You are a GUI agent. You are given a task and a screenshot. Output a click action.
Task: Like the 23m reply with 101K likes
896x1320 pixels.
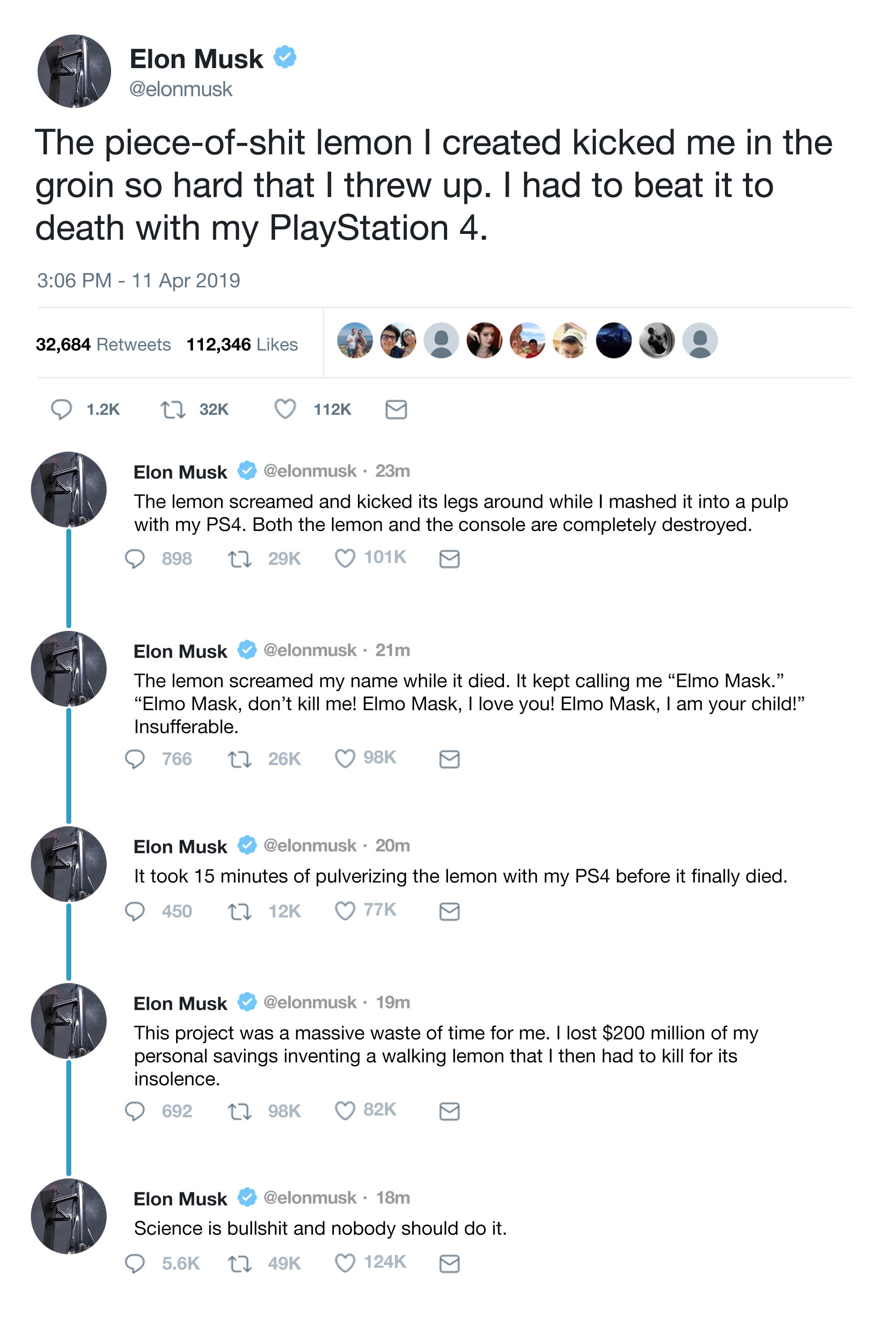(345, 558)
